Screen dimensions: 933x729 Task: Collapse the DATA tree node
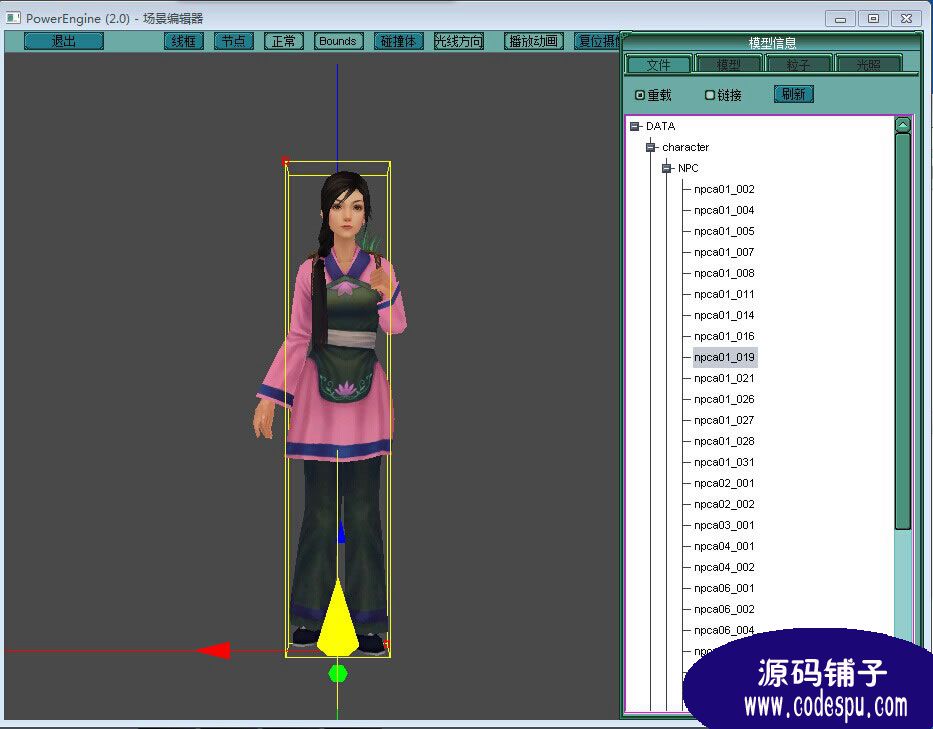click(x=635, y=126)
